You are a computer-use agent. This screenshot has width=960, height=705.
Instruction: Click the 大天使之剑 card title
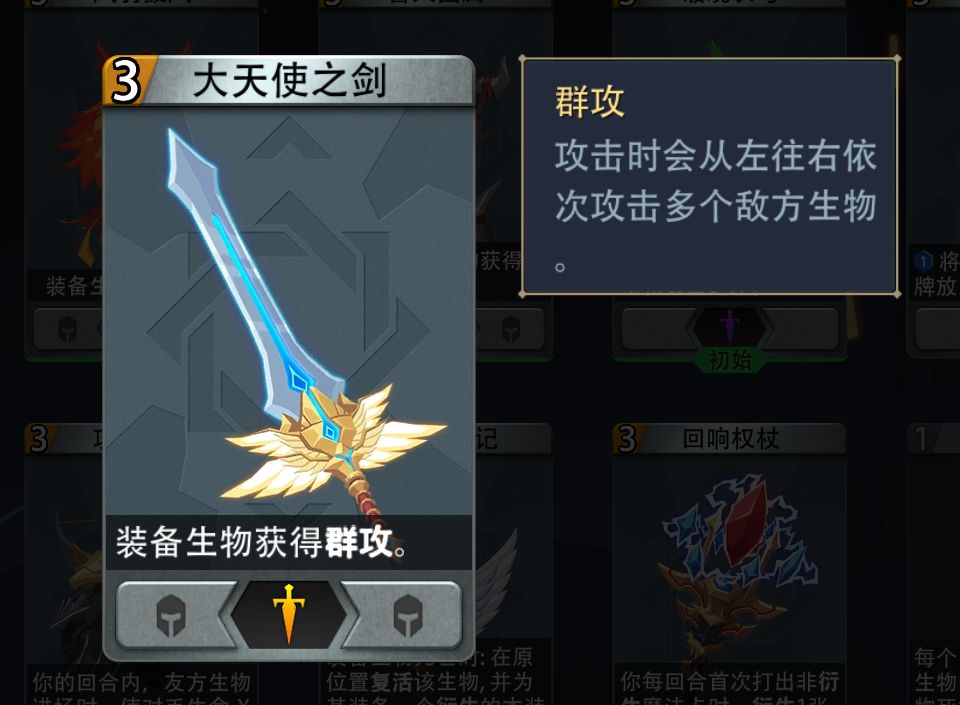(x=289, y=81)
